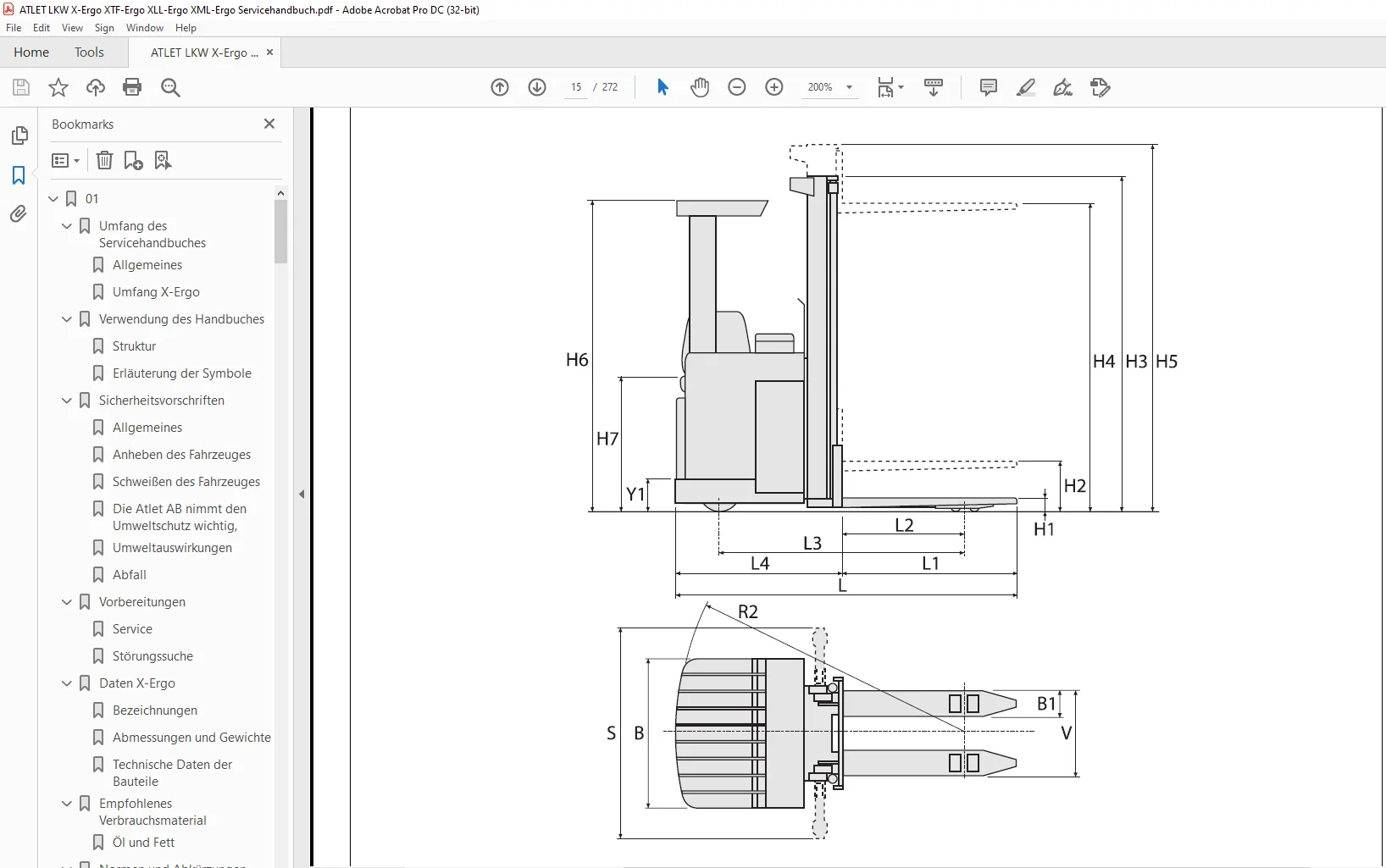Show Page Thumbnails panel
Image resolution: width=1386 pixels, height=868 pixels.
(19, 135)
